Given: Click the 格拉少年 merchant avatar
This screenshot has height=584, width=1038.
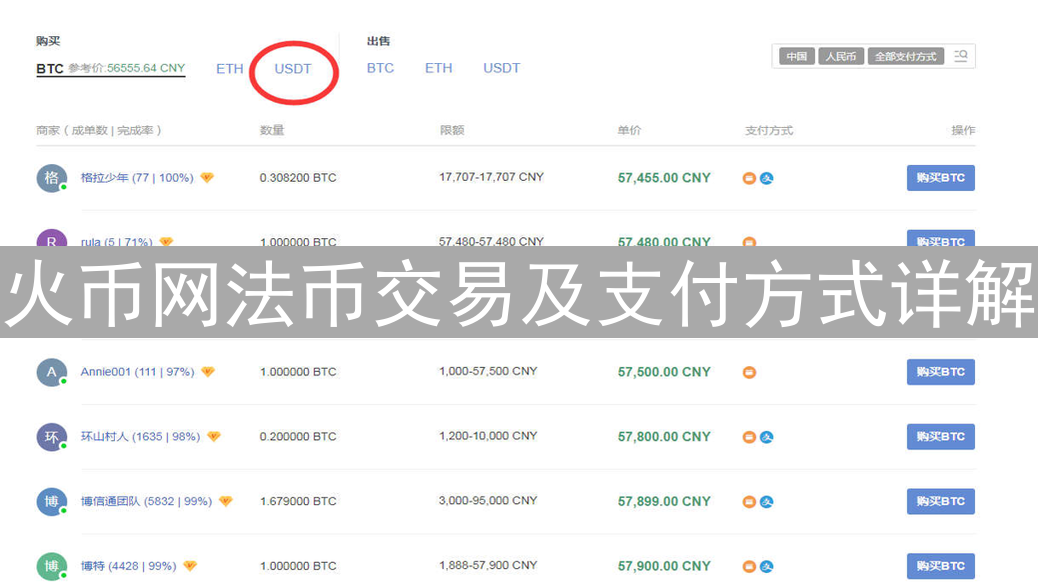Looking at the screenshot, I should click(52, 178).
